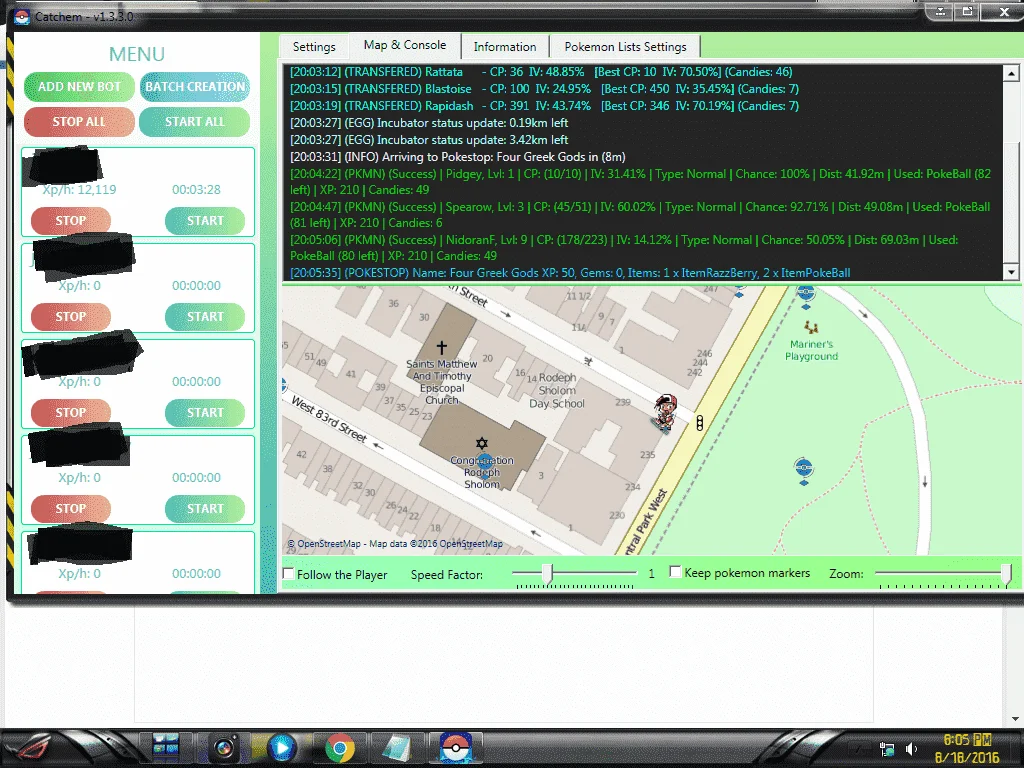Enable the Follow the Player checkbox
The height and width of the screenshot is (768, 1024).
coord(289,574)
